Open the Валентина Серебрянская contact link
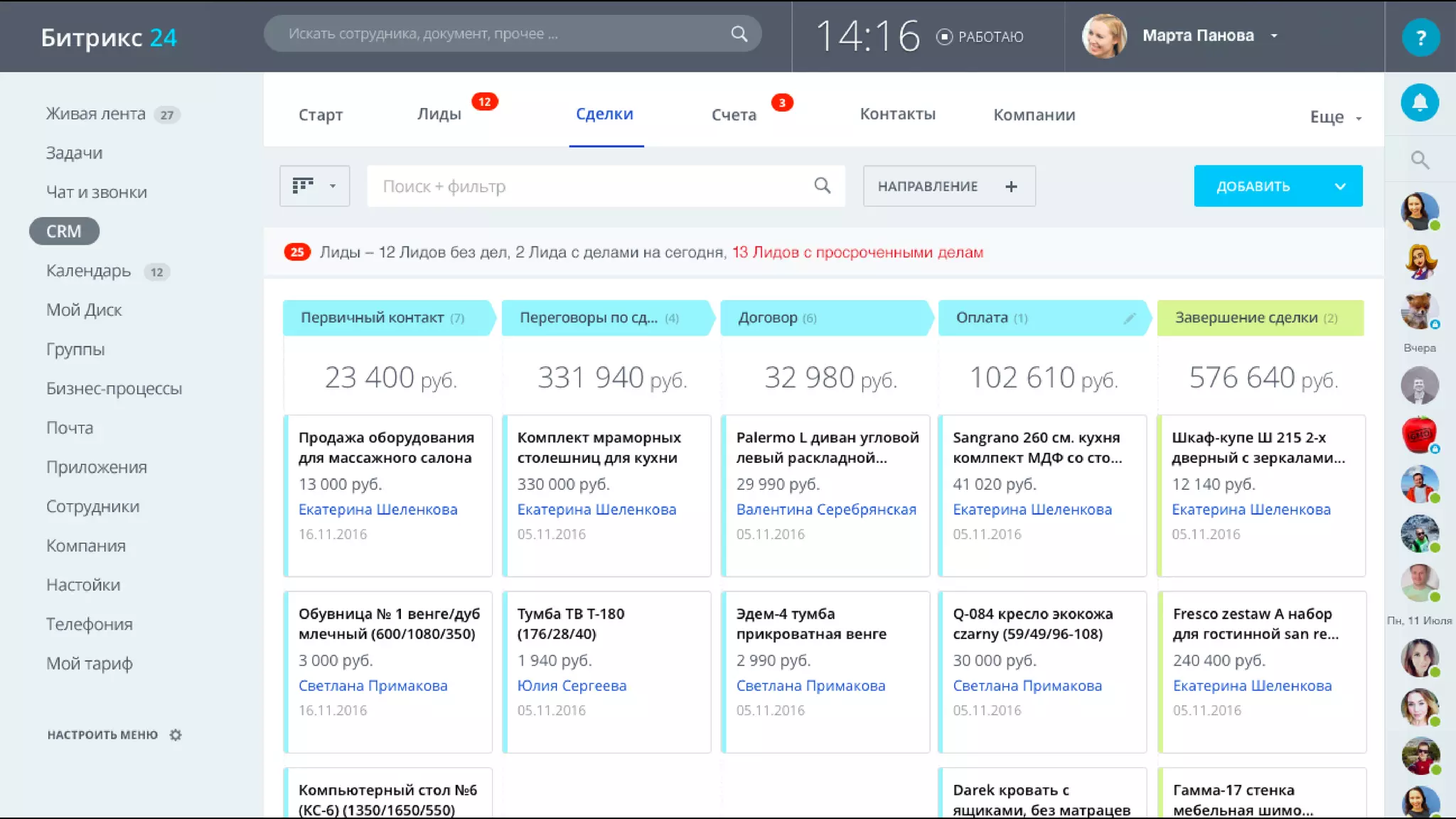1456x819 pixels. 825,510
